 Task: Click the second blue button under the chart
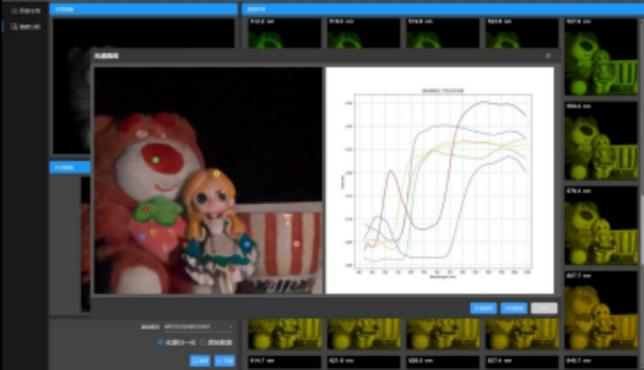pos(514,308)
